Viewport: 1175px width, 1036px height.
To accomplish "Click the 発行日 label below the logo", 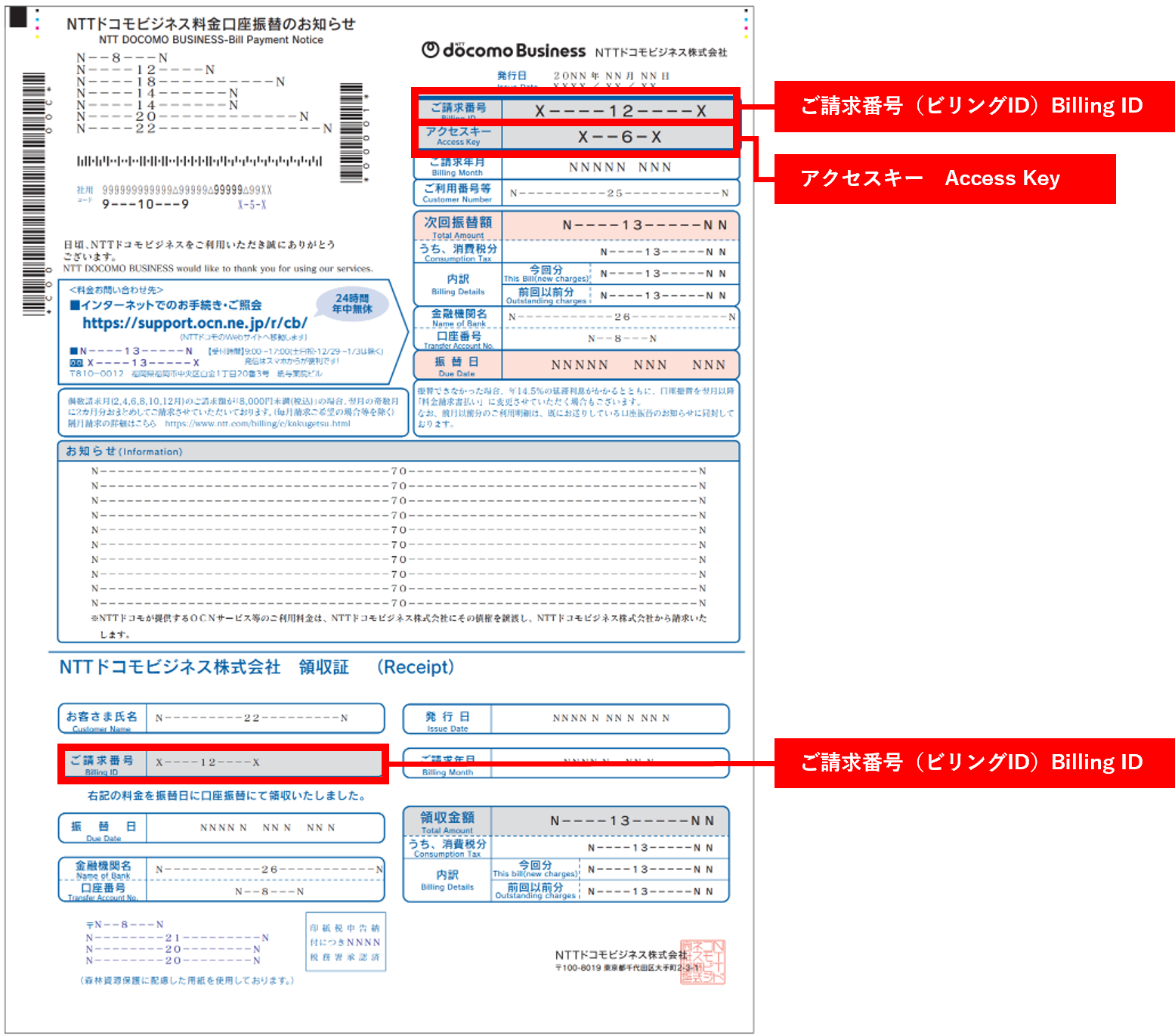I will coord(512,76).
